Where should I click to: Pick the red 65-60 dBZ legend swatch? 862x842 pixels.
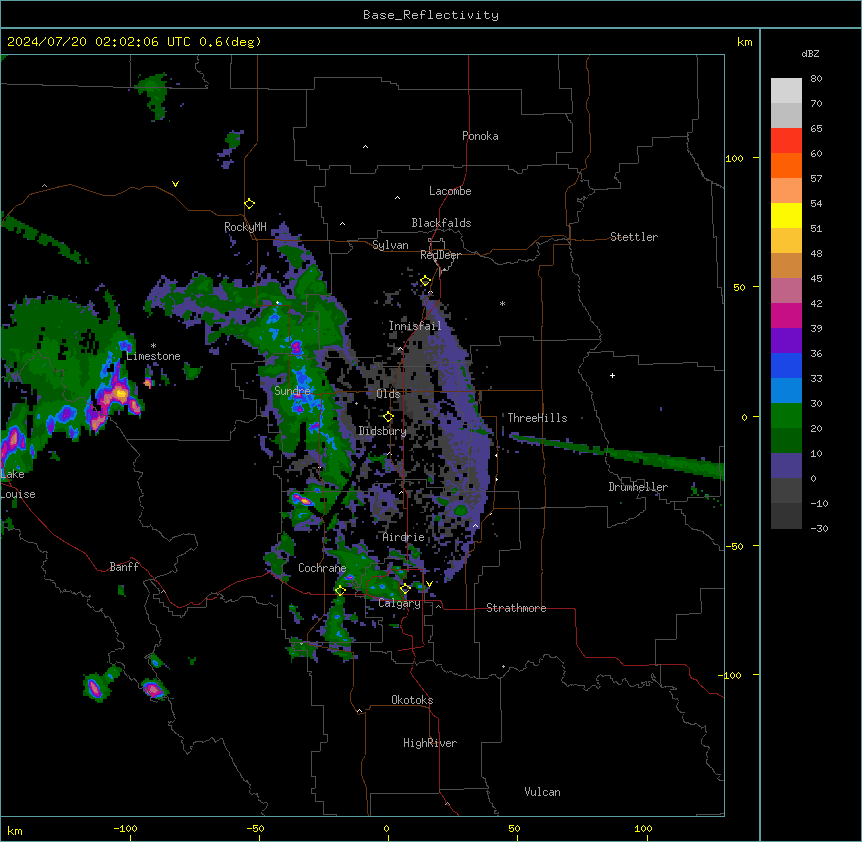(786, 141)
